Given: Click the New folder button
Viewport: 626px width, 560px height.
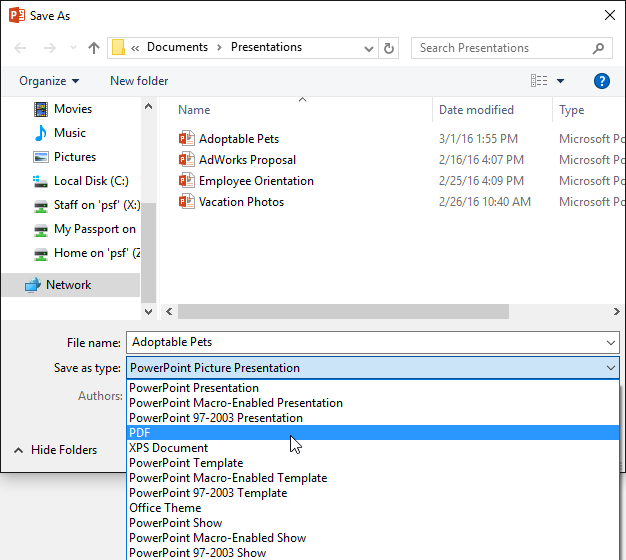Looking at the screenshot, I should 139,81.
